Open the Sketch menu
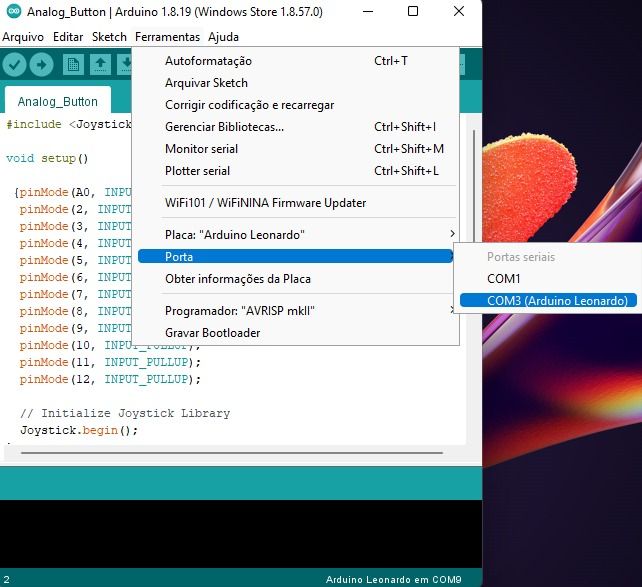Screen dimensions: 642x587 [x=109, y=37]
